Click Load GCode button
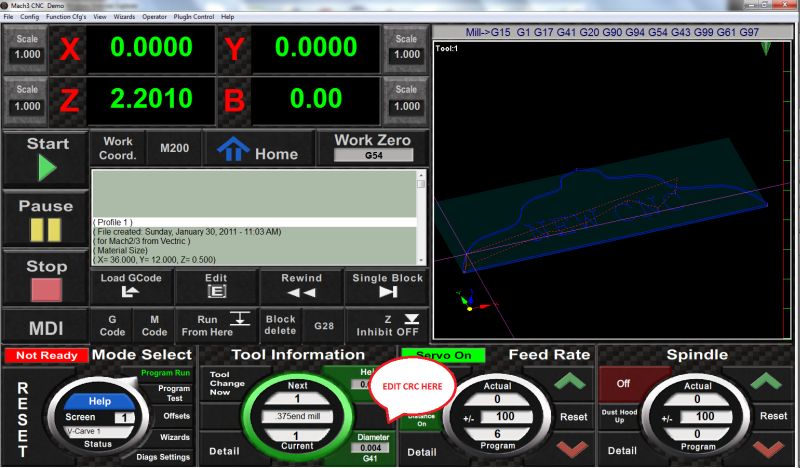Screen dimensions: 800x468 (x=131, y=286)
